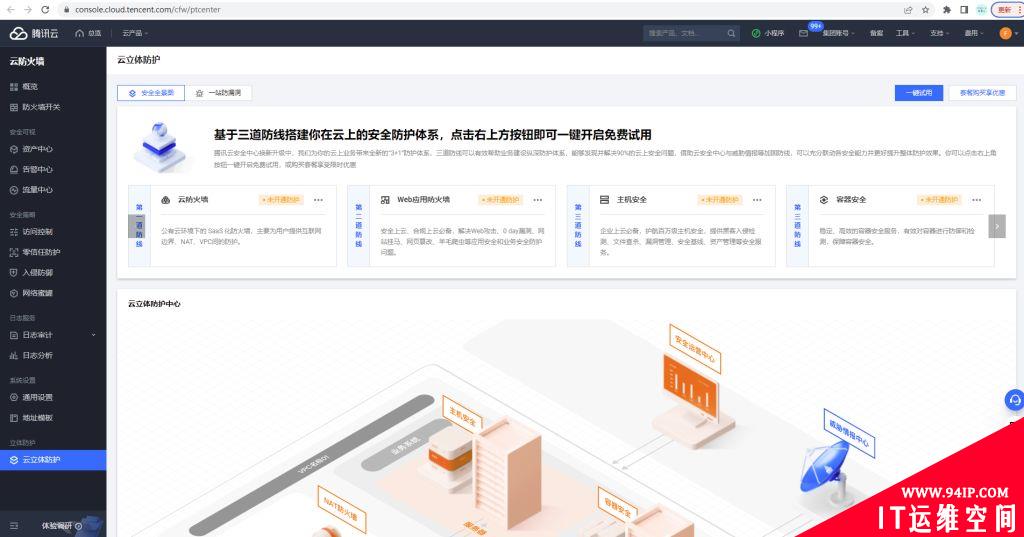The image size is (1024, 537).
Task: Click 主机安全 card's orange status tag
Action: click(x=720, y=200)
